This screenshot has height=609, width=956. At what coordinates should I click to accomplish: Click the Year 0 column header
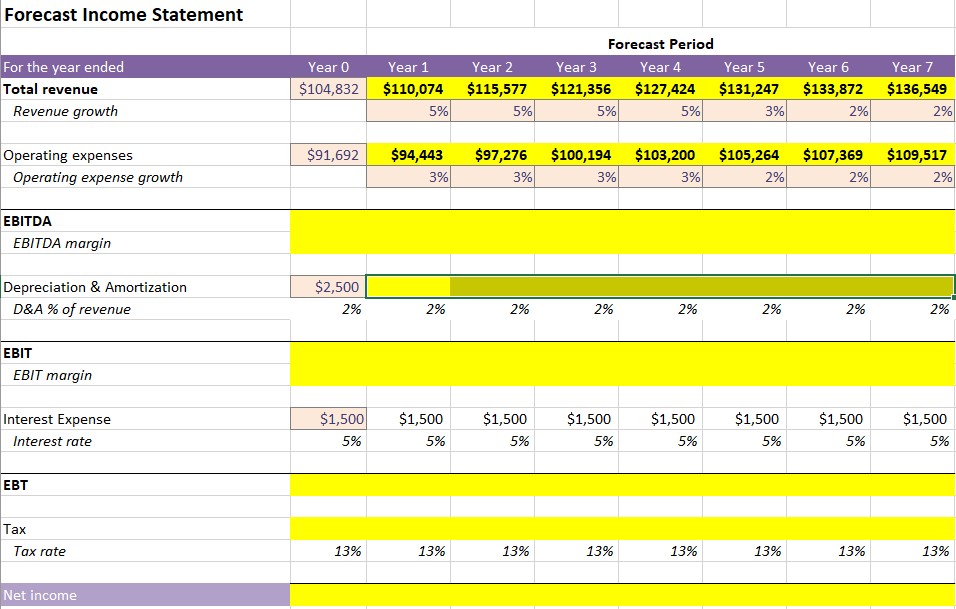click(329, 66)
